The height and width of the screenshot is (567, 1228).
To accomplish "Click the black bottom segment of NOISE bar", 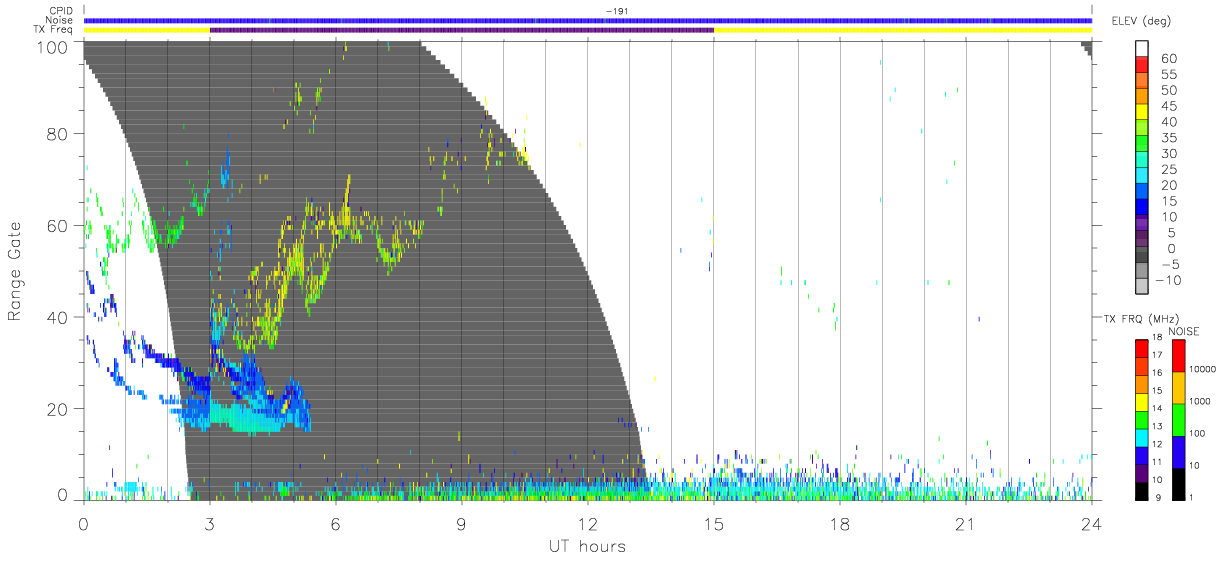I will coord(1178,484).
